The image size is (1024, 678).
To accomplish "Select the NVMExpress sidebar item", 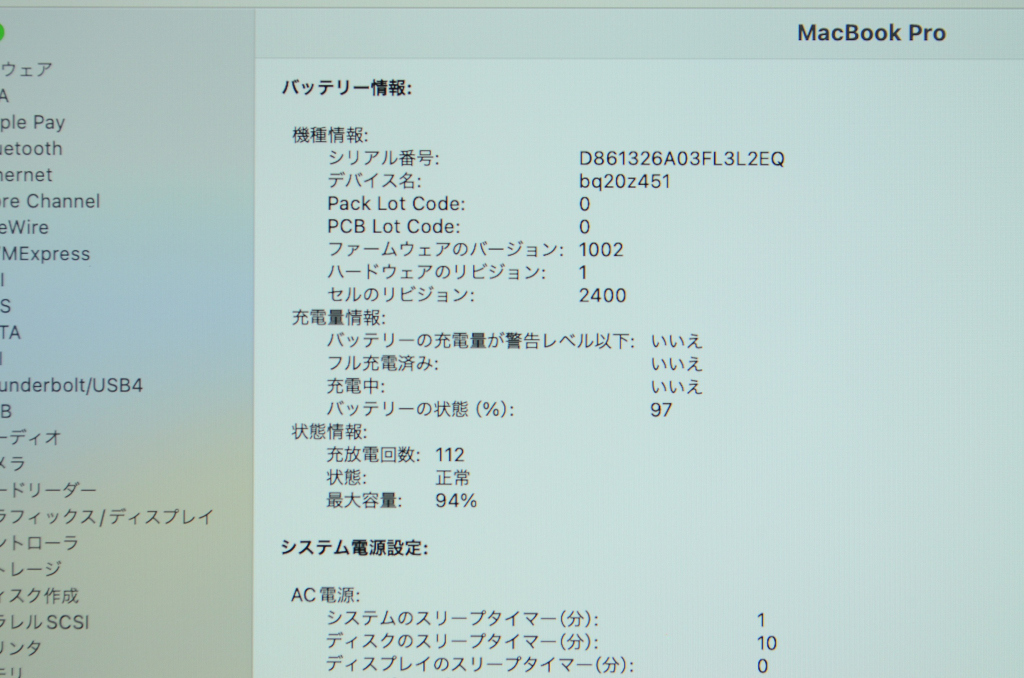I will 45,253.
